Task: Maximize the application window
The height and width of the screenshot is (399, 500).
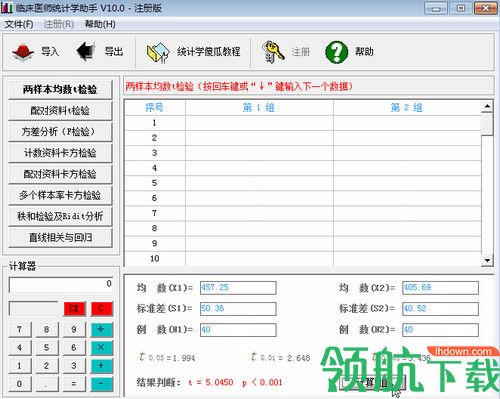Action: point(461,8)
